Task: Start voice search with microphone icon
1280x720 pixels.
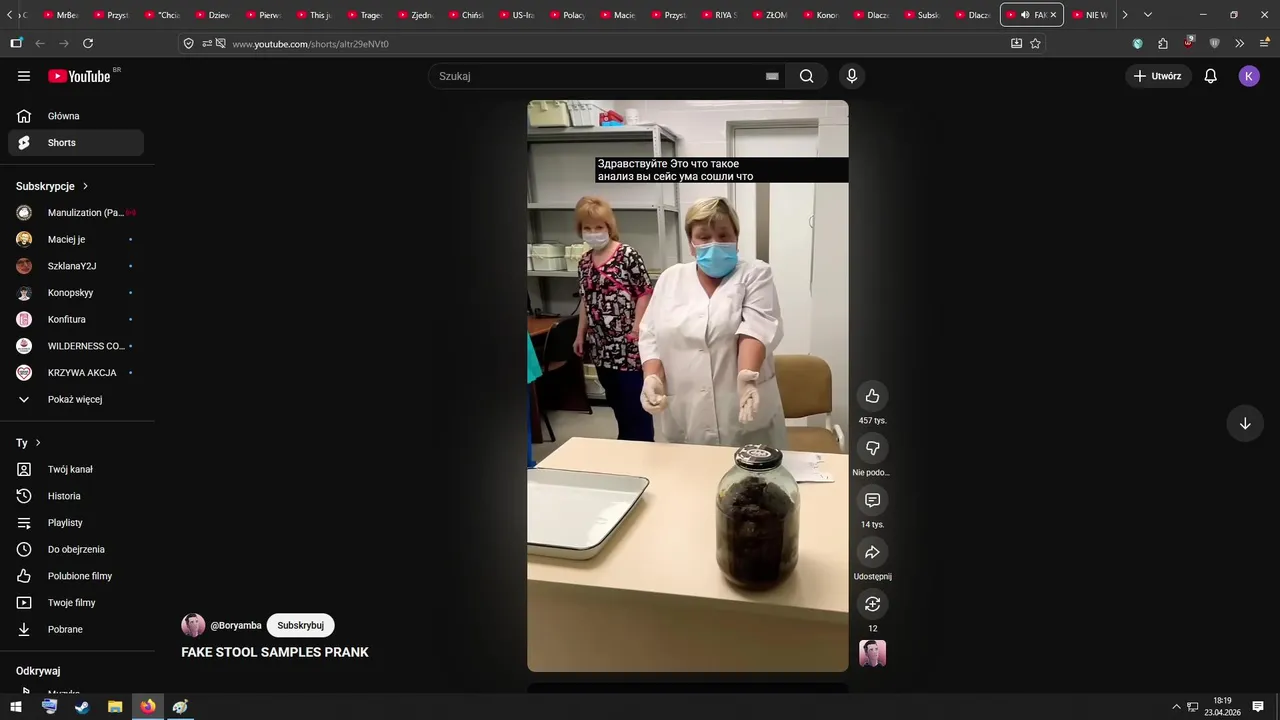Action: (852, 76)
